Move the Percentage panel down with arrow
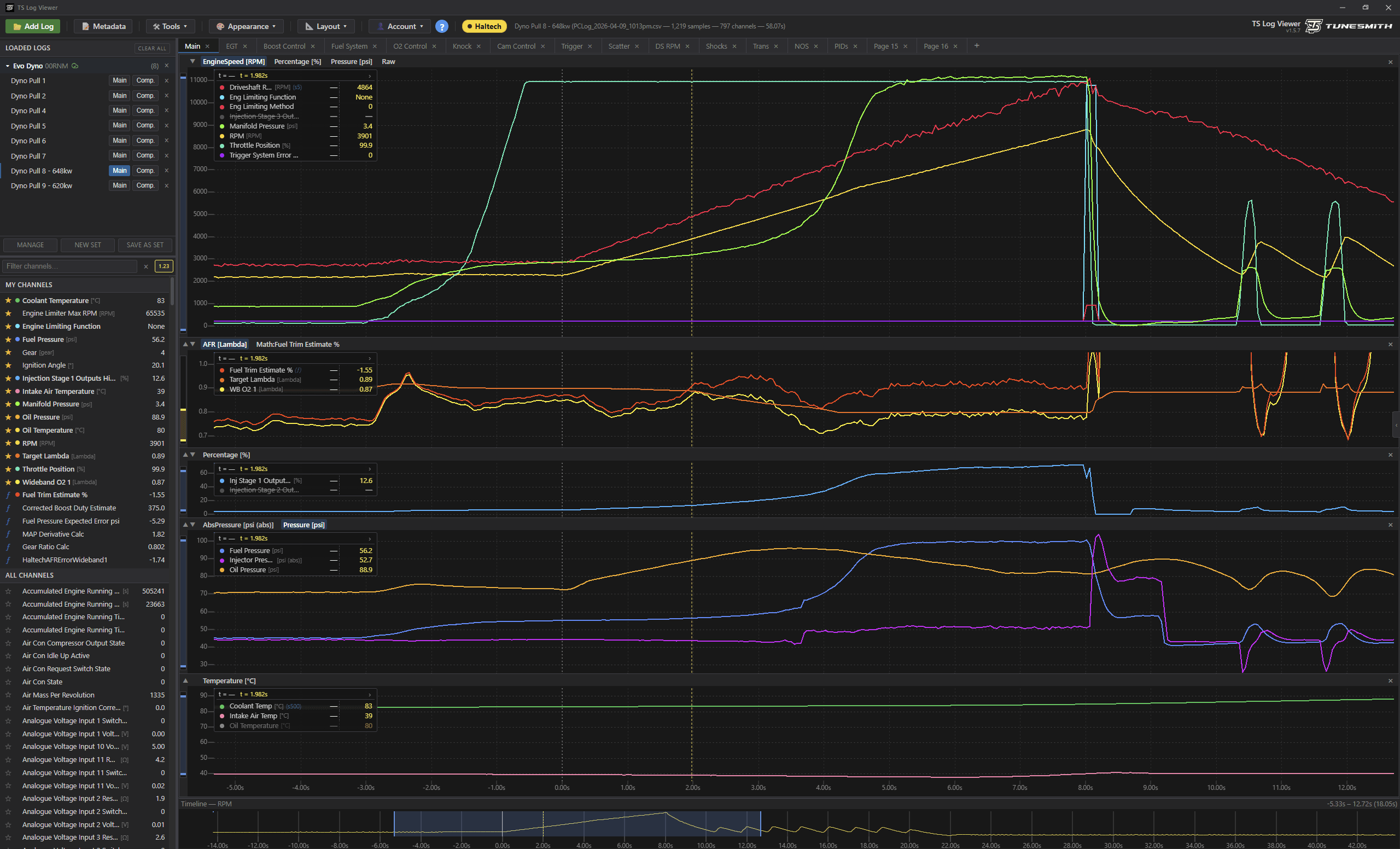This screenshot has width=1400, height=849. pyautogui.click(x=192, y=455)
